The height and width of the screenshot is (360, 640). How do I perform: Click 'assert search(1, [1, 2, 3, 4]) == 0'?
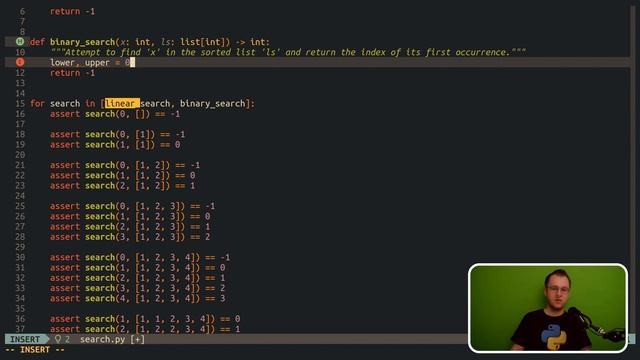tap(137, 267)
